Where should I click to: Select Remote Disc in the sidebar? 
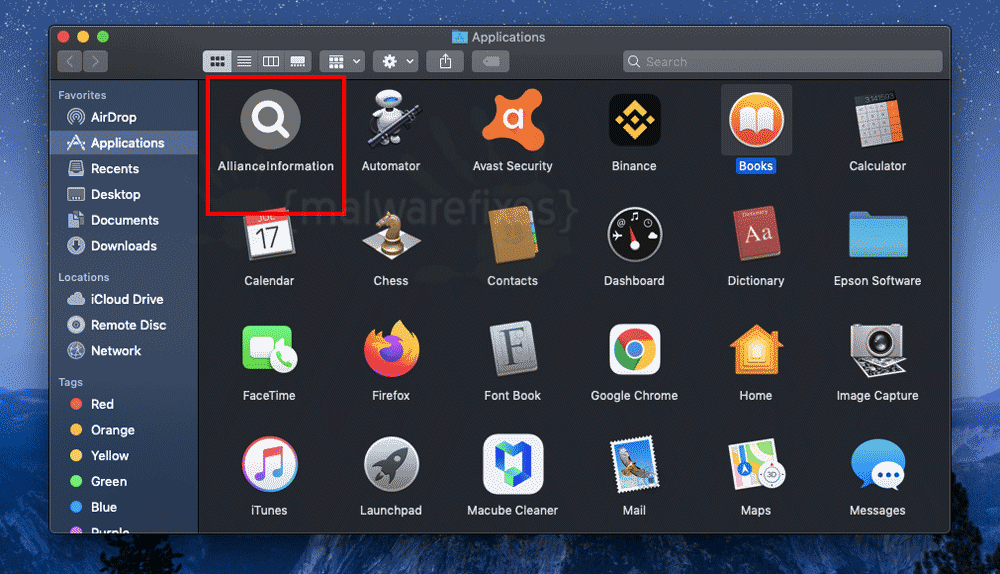pos(124,325)
